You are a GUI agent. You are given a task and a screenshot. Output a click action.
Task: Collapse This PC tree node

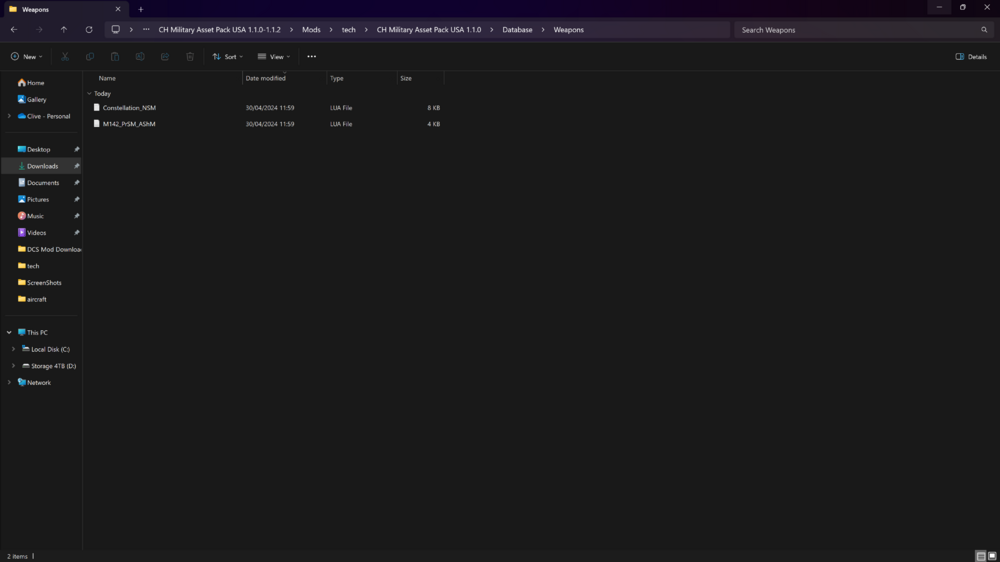coord(9,332)
